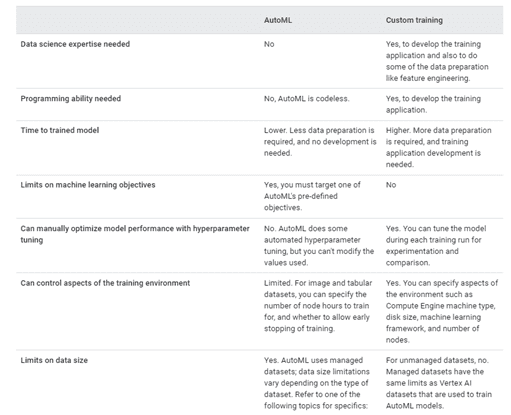The image size is (511, 415).
Task: Click 'Limits on machine learning objectives' label
Action: tap(88, 185)
